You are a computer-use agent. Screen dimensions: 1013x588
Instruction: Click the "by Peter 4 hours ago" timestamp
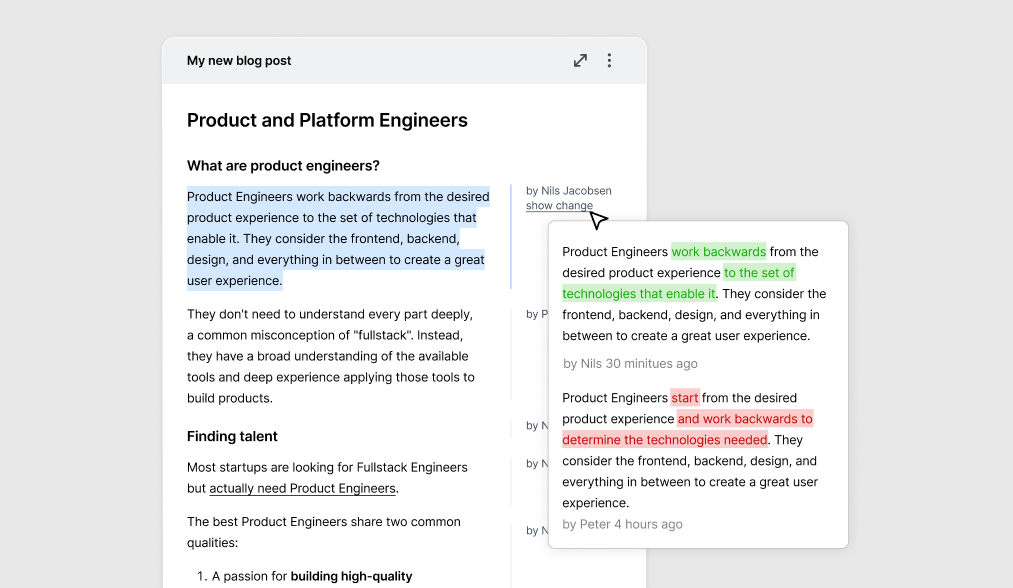coord(622,524)
